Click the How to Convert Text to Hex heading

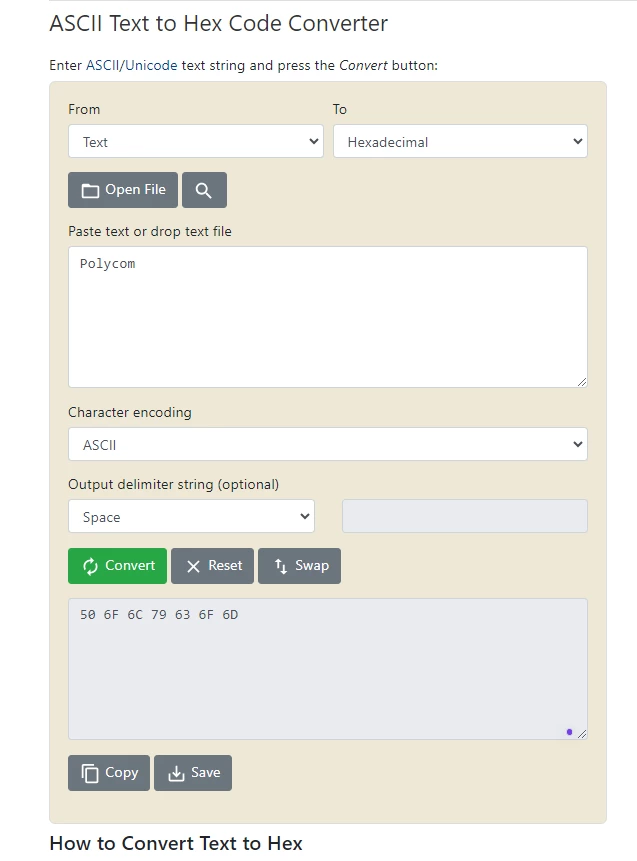pyautogui.click(x=176, y=843)
